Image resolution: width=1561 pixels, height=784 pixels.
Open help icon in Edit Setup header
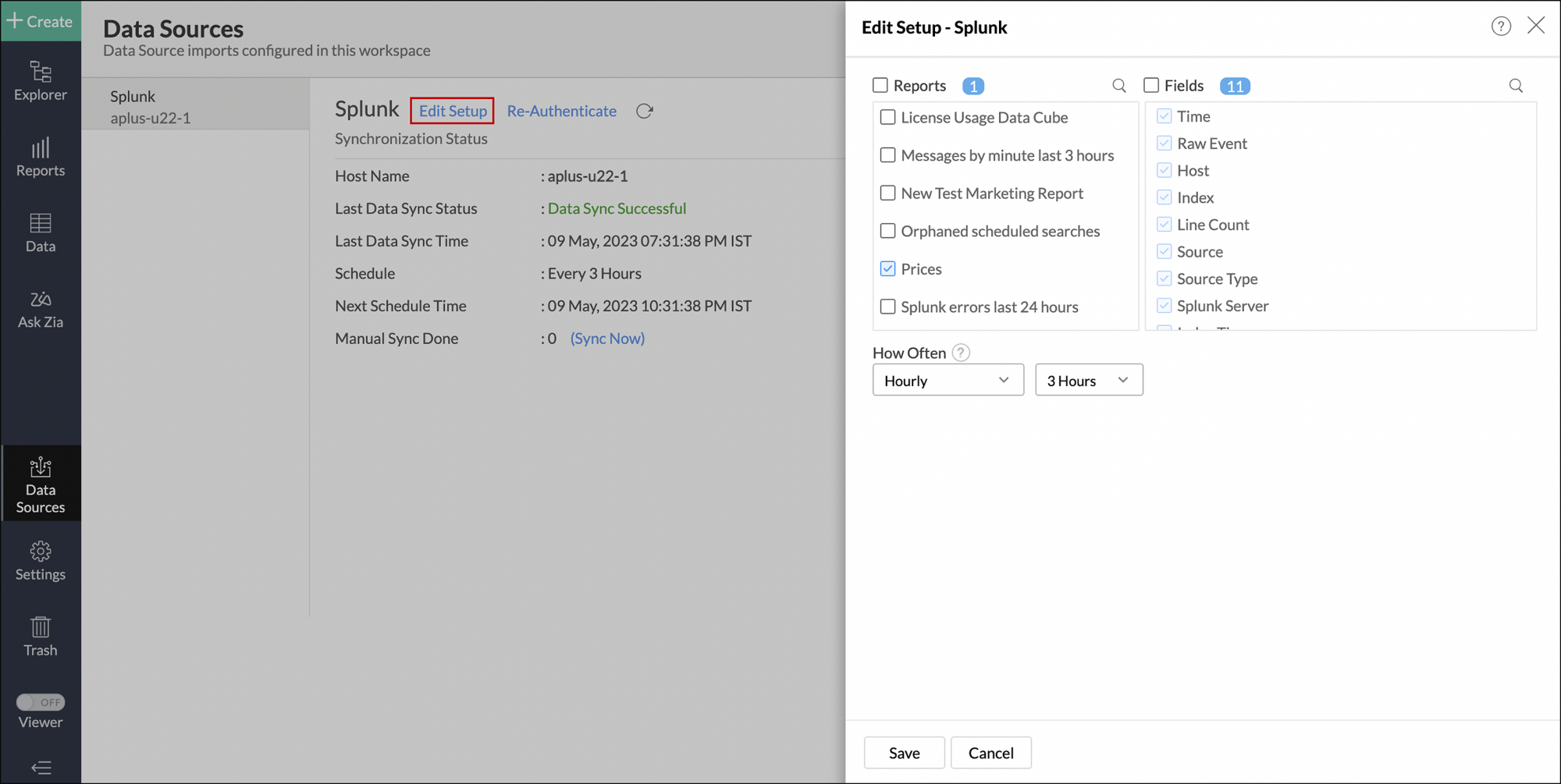click(x=1500, y=27)
